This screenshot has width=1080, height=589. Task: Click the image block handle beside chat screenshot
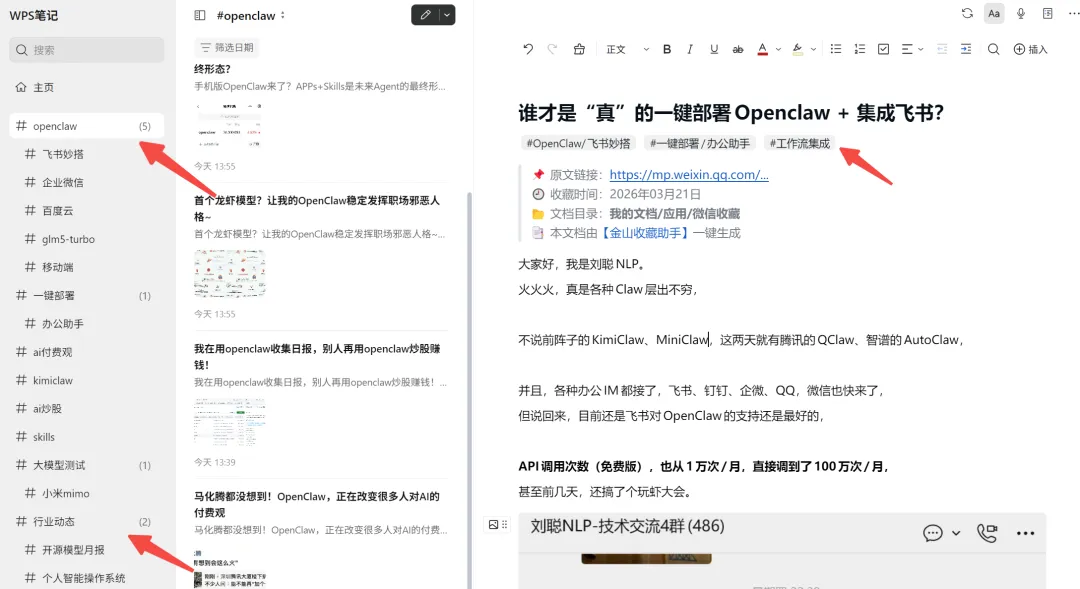coord(498,524)
